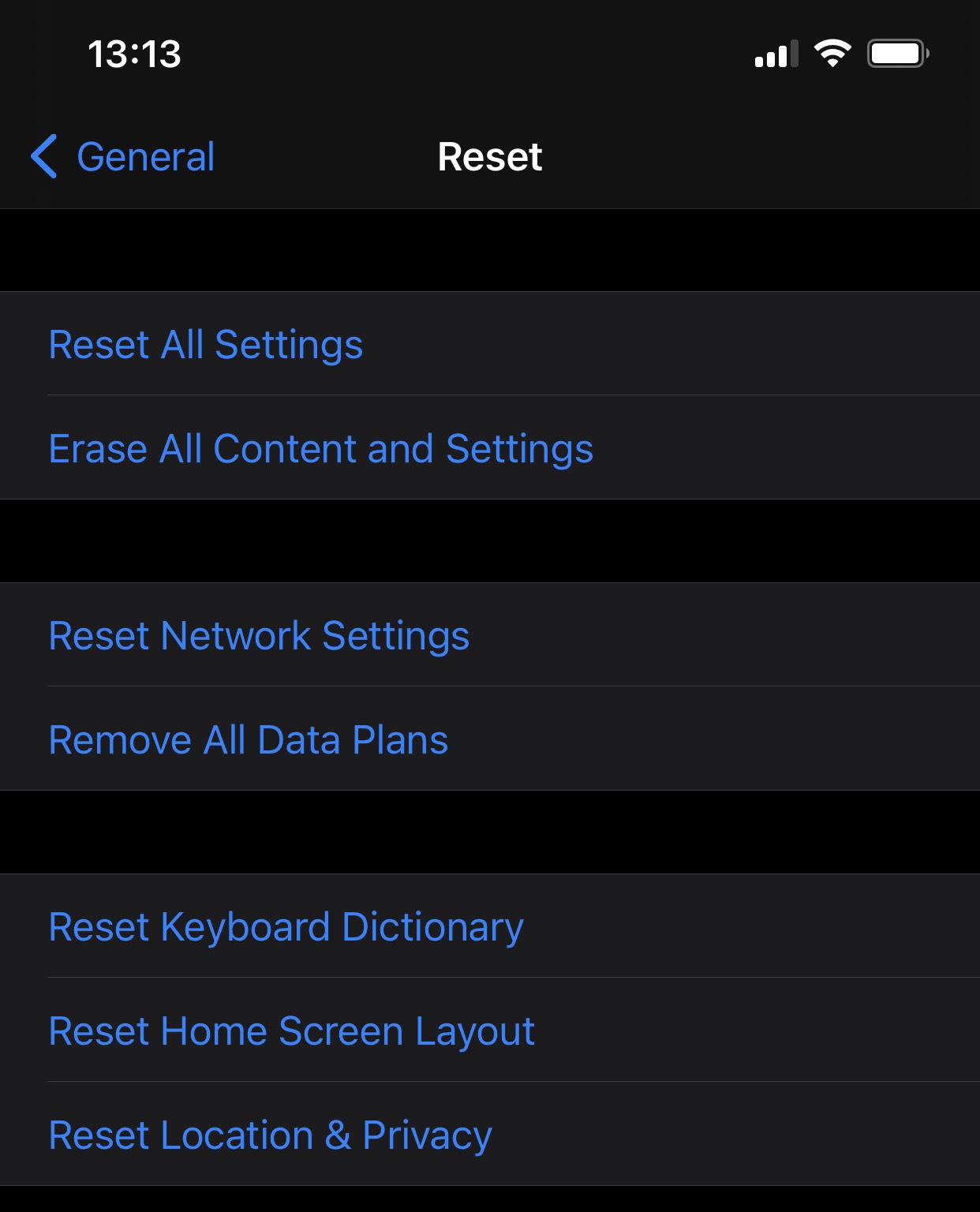Tap the Reset page title
The image size is (980, 1212).
490,156
